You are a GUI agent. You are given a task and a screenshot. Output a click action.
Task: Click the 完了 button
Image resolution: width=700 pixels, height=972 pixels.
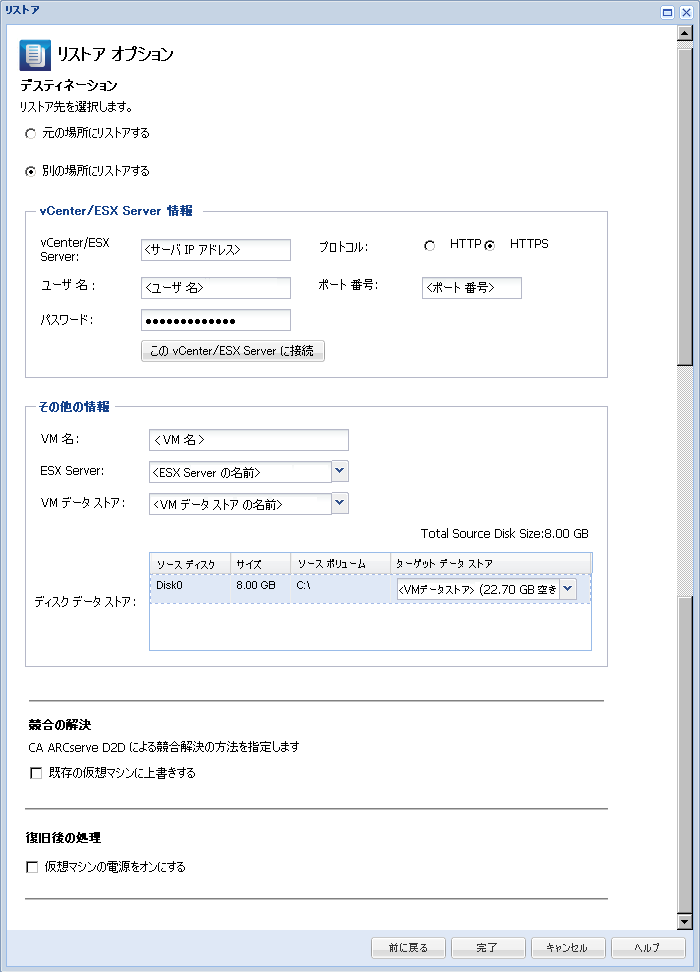click(488, 947)
